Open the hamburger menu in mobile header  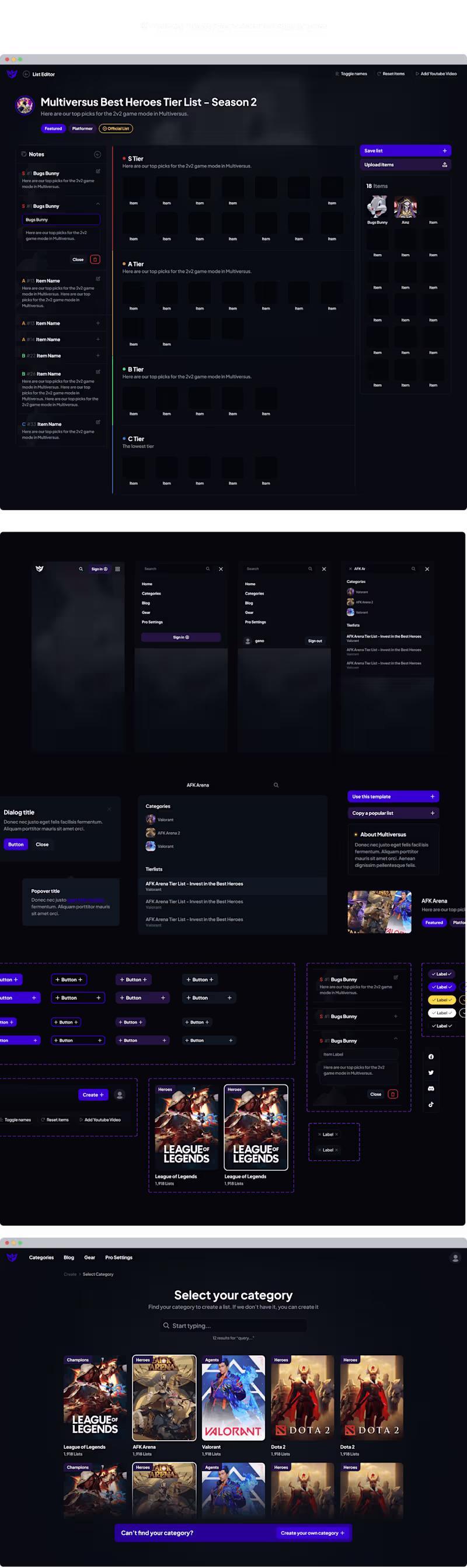117,569
